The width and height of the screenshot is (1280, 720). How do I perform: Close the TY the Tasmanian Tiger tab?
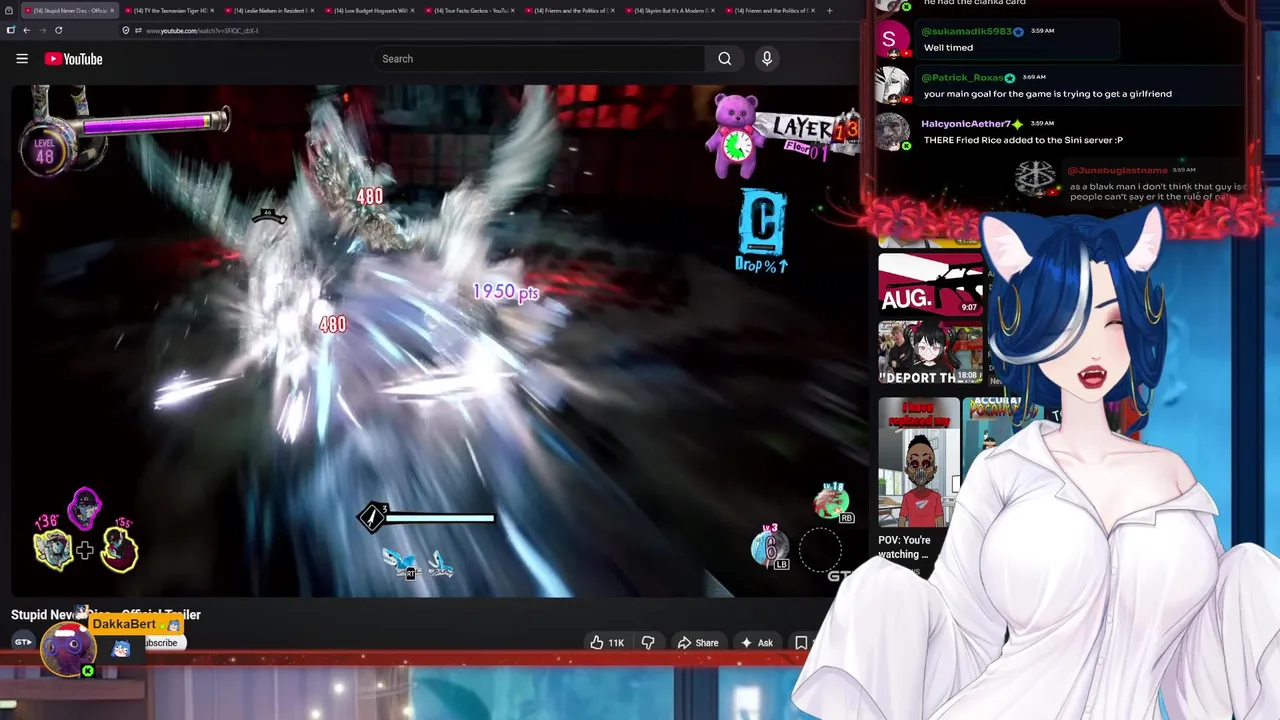pyautogui.click(x=213, y=10)
